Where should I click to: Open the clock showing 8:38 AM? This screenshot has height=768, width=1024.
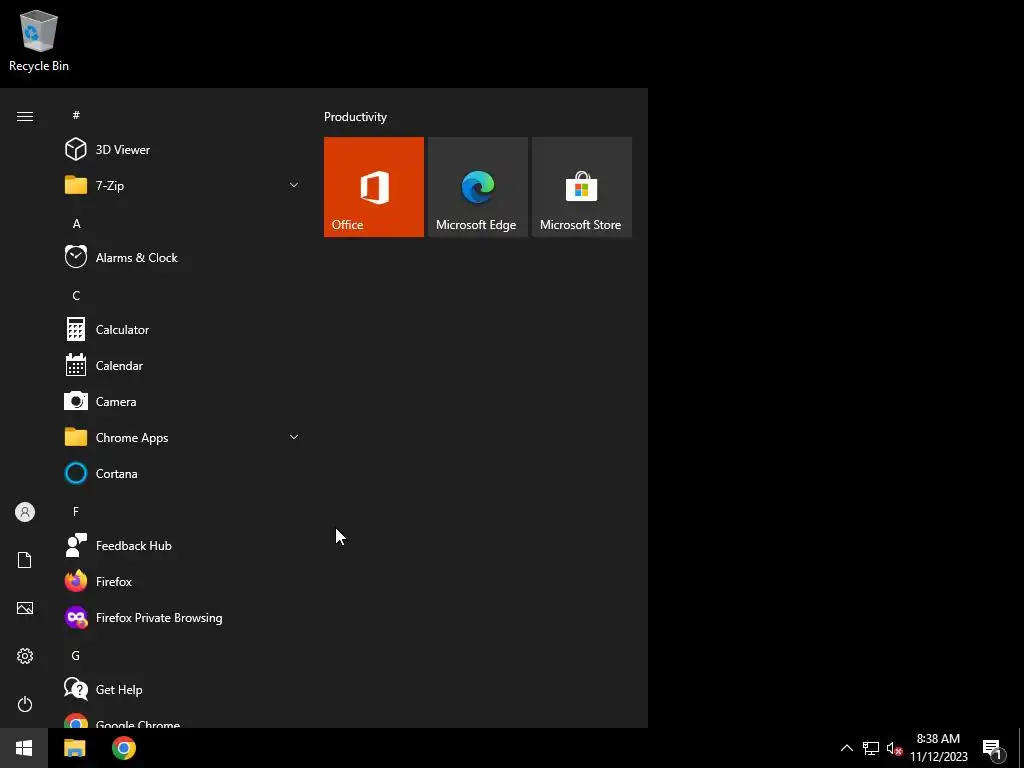(x=938, y=748)
